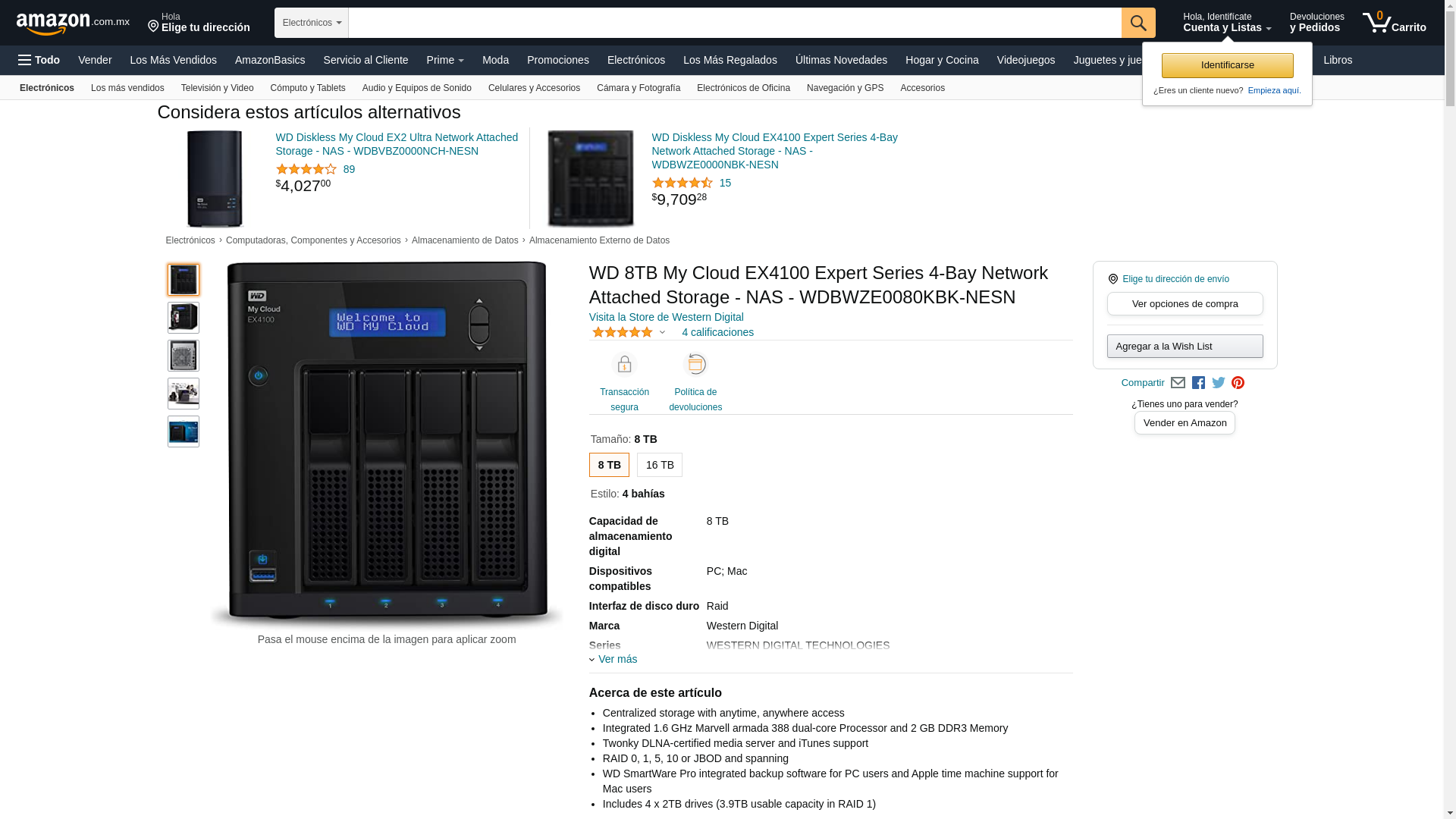1456x819 pixels.
Task: Expand the Prime navigation dropdown
Action: (445, 60)
